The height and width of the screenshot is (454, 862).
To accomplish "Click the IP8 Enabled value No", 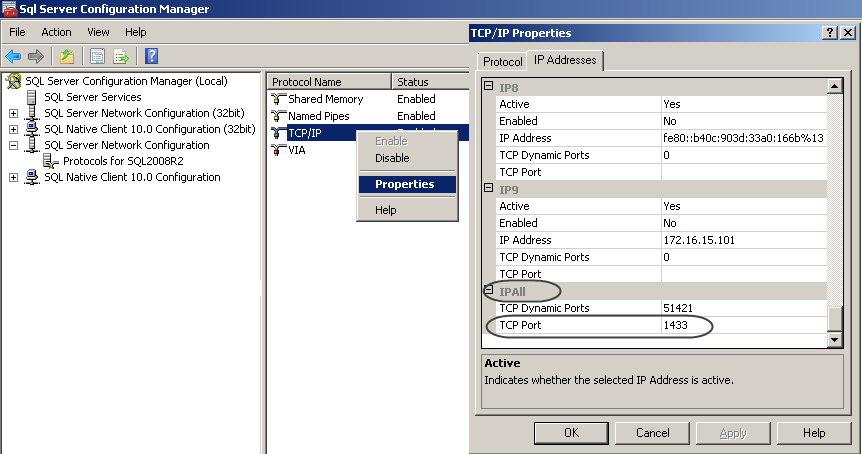I will 744,121.
